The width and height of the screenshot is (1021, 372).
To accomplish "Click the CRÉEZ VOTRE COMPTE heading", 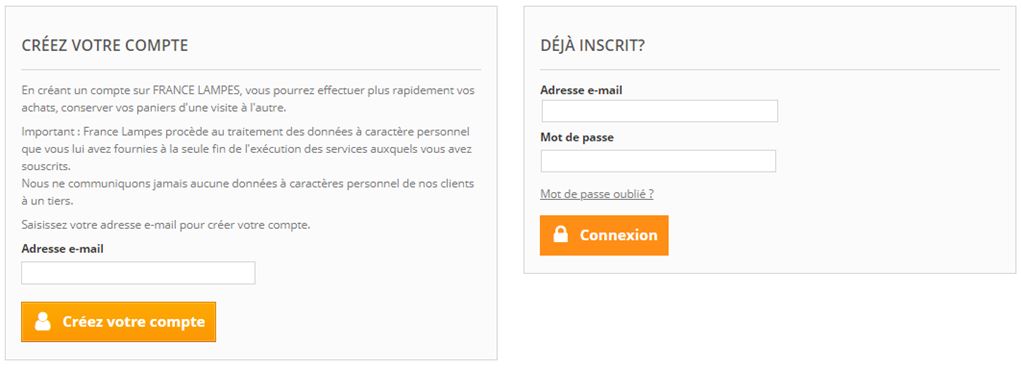I will click(105, 46).
